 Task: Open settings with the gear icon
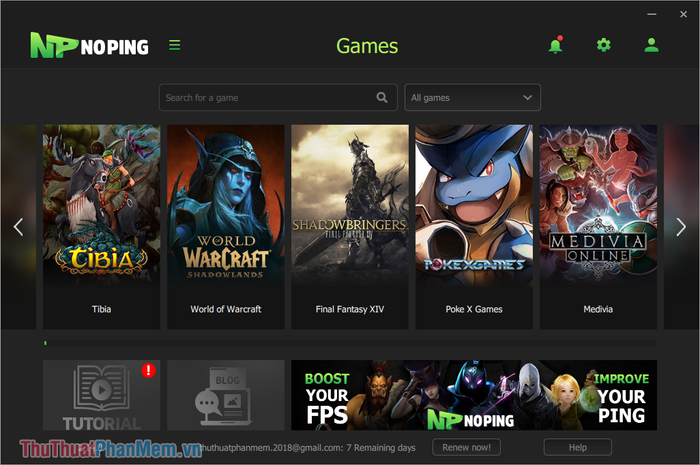(604, 45)
